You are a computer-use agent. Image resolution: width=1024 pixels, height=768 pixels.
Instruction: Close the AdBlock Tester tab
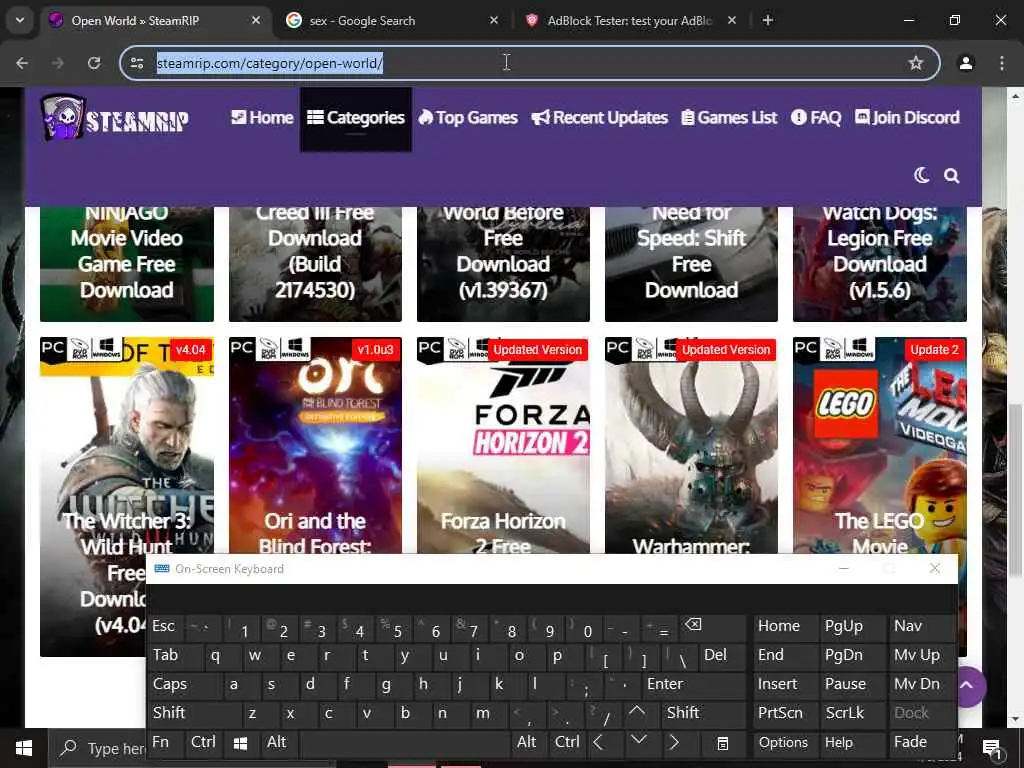point(732,20)
